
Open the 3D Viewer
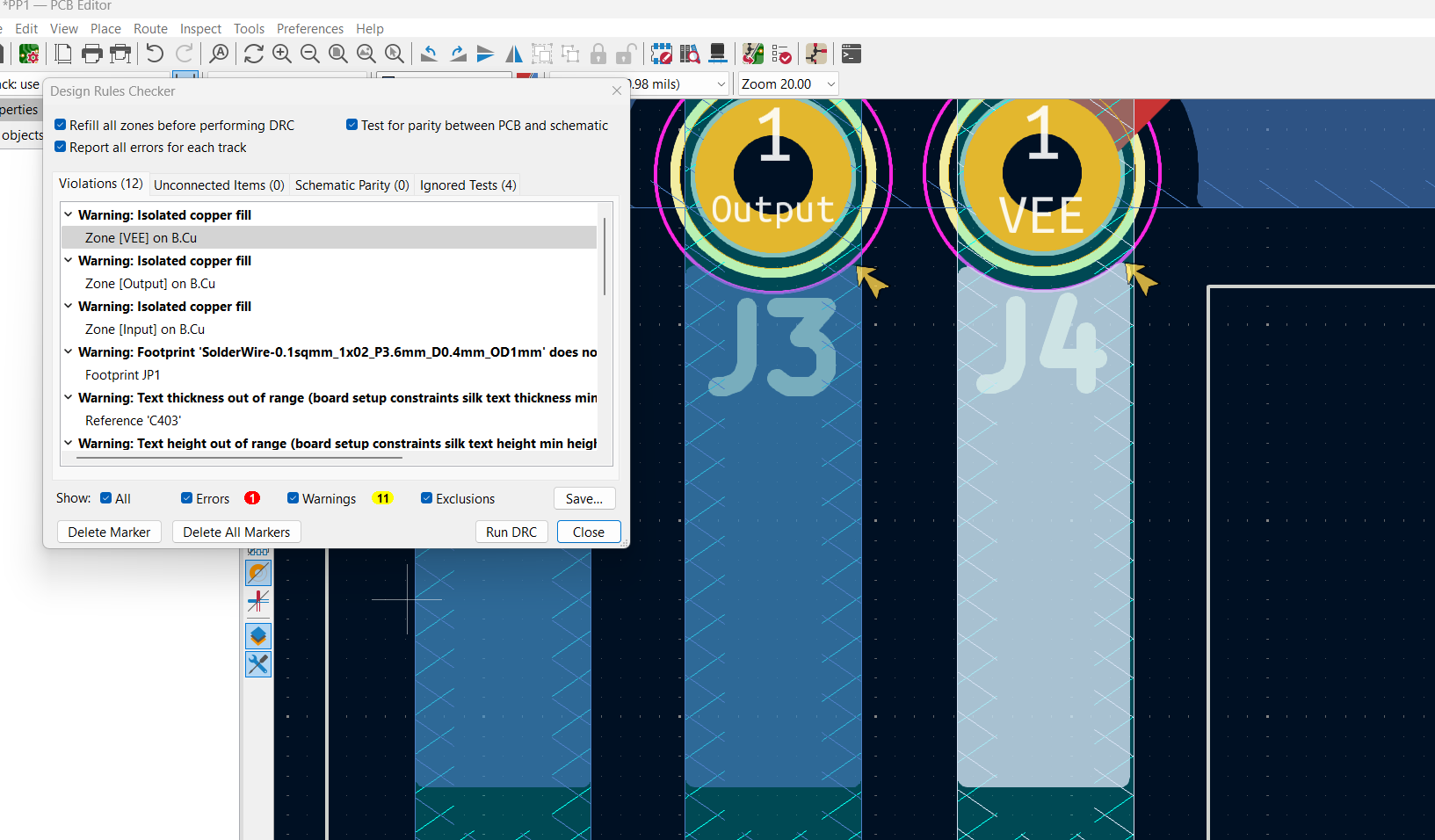coord(718,54)
